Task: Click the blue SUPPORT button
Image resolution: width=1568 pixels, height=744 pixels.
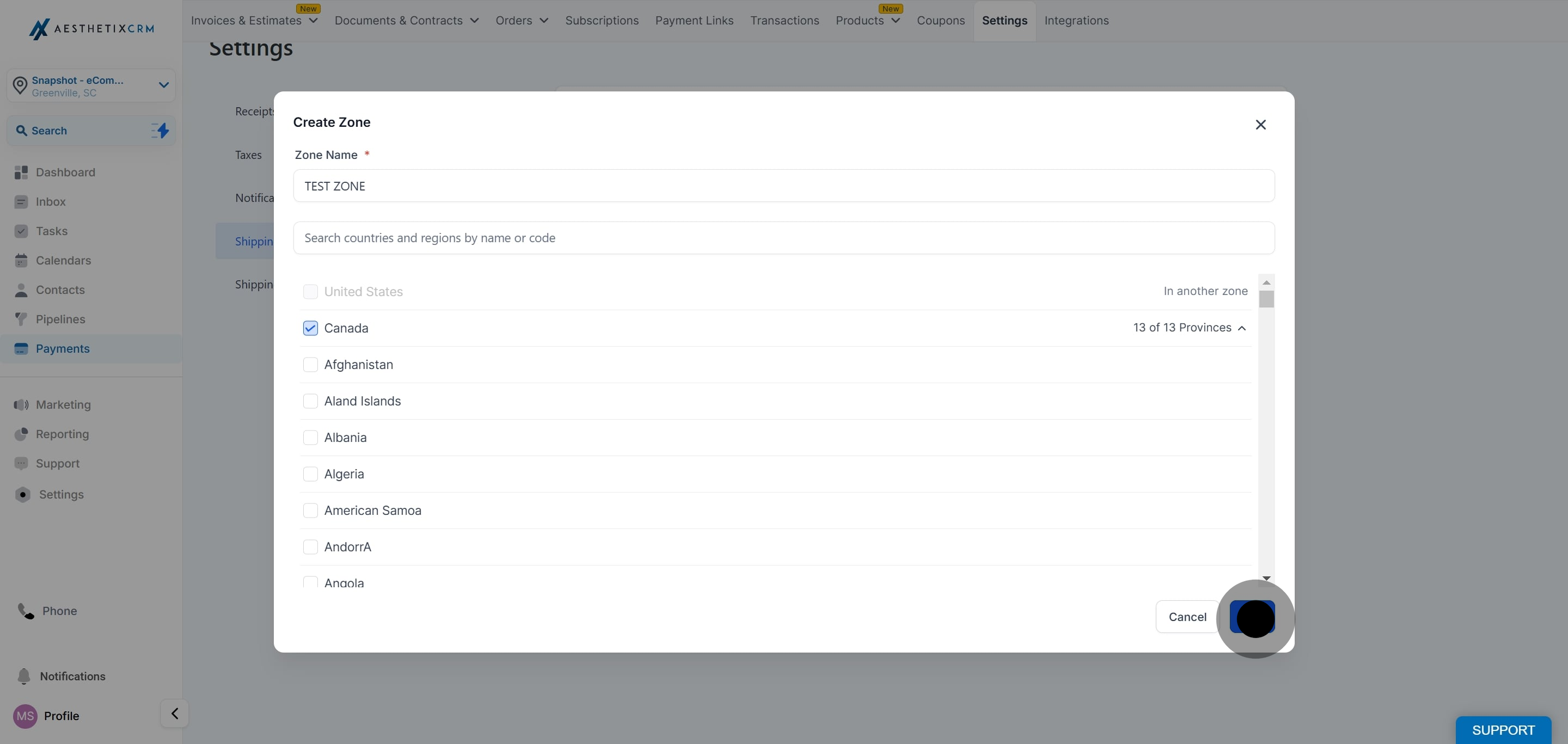Action: click(1503, 730)
